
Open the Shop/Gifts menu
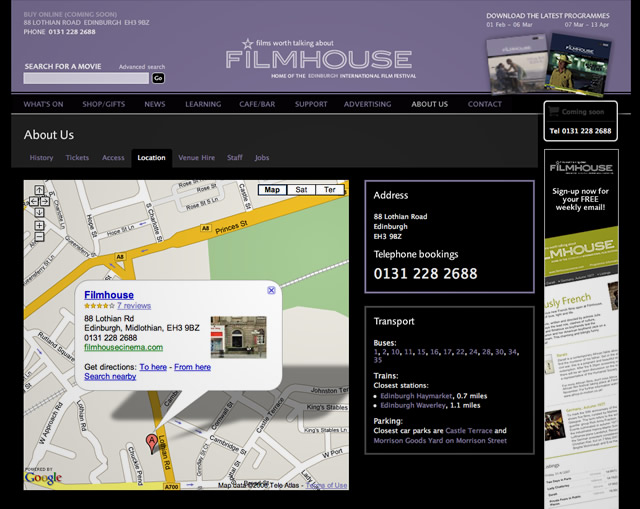pos(104,104)
